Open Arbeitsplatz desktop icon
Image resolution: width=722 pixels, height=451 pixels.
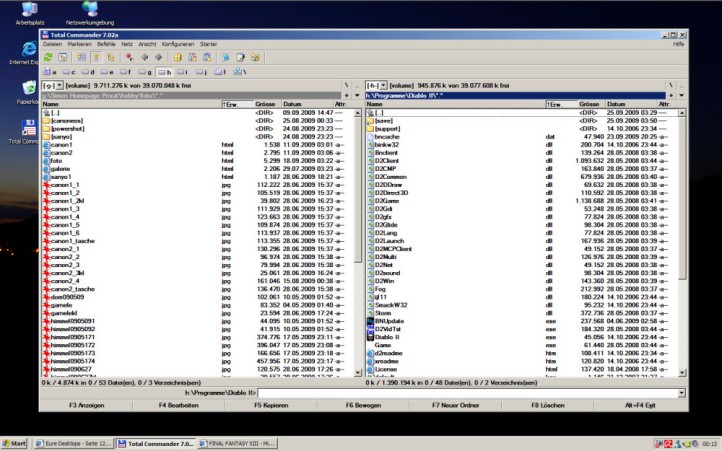[30, 13]
